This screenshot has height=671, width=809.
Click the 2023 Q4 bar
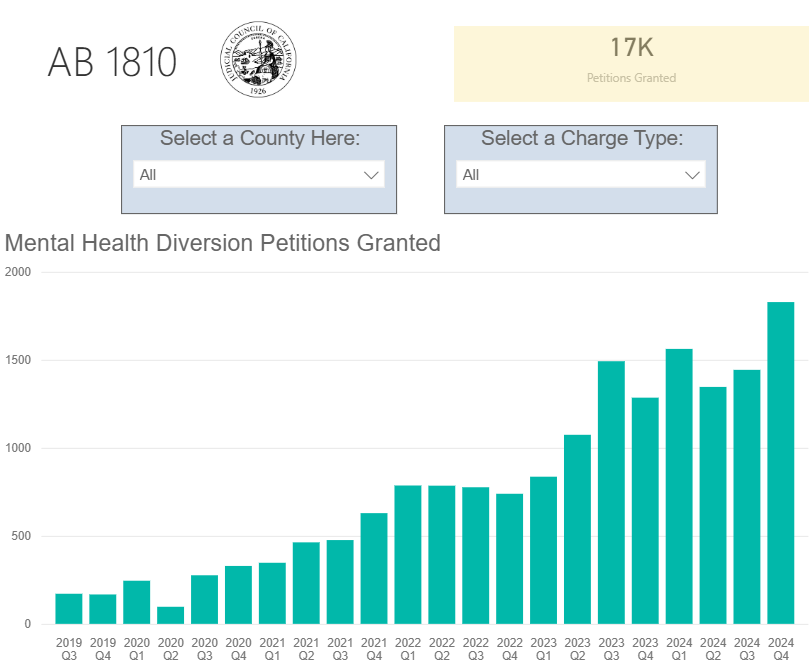pyautogui.click(x=645, y=510)
